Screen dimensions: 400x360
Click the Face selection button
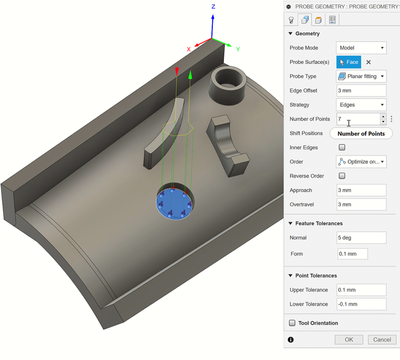349,62
